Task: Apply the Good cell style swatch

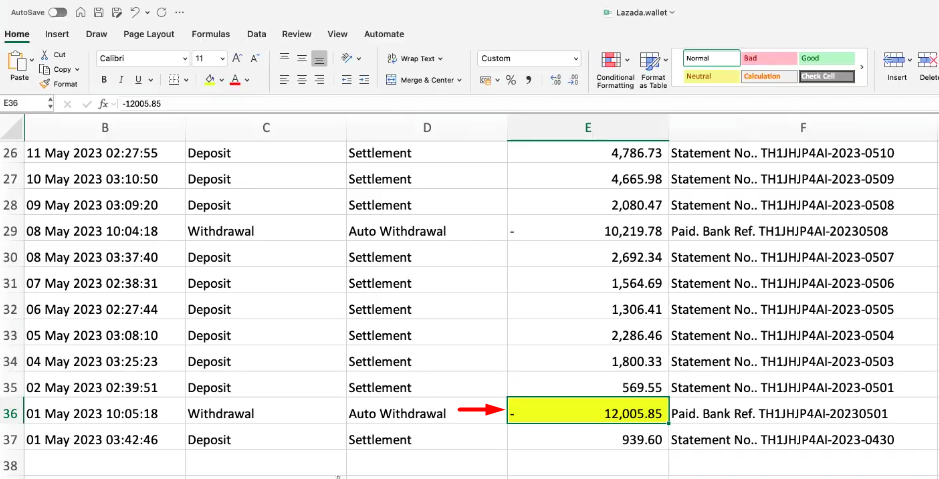Action: [x=825, y=59]
